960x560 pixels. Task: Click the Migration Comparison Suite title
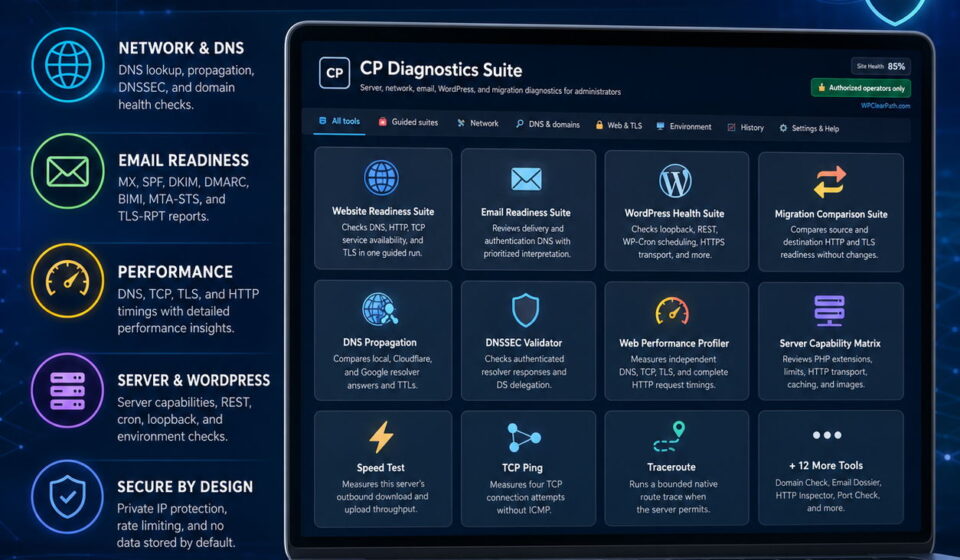[x=831, y=214]
